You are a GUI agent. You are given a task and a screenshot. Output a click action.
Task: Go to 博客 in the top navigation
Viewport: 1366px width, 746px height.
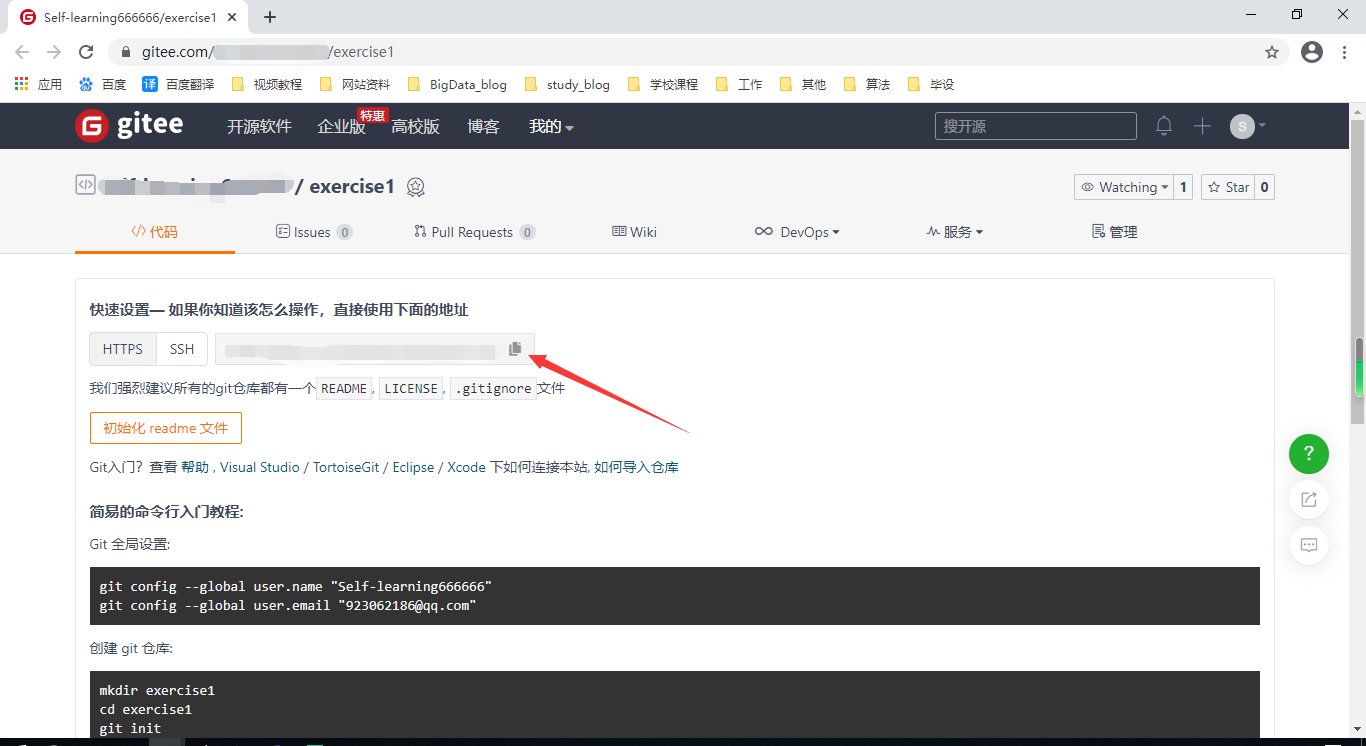coord(483,127)
